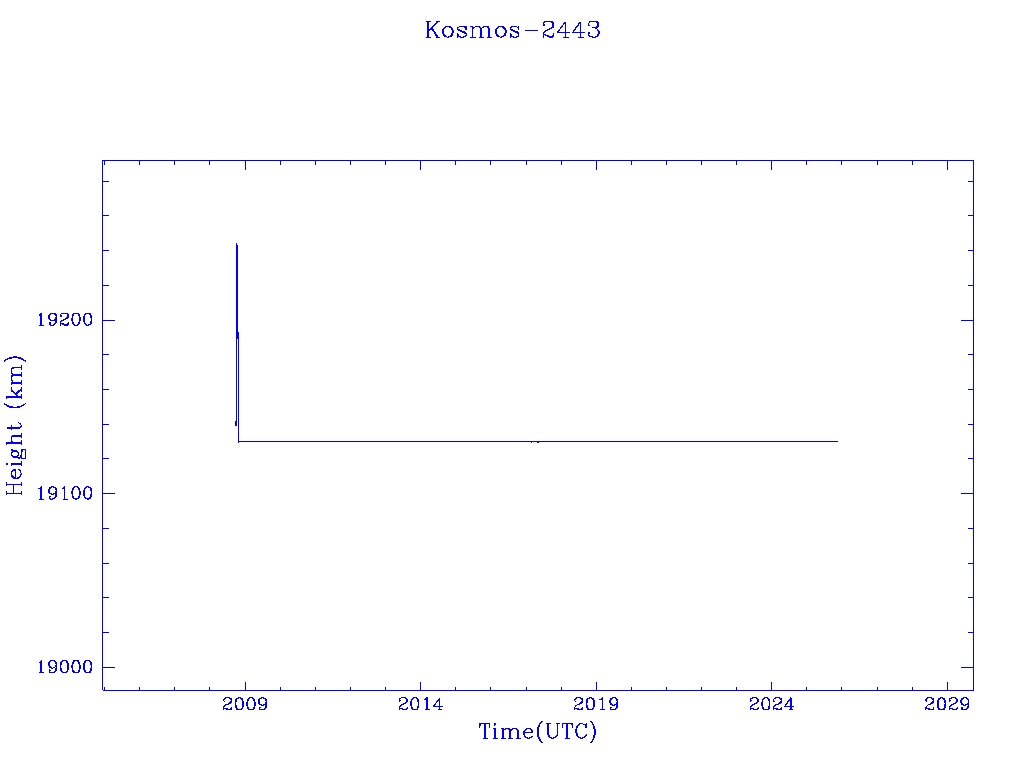Click the top of the height spike
This screenshot has width=1024, height=768.
tap(236, 244)
